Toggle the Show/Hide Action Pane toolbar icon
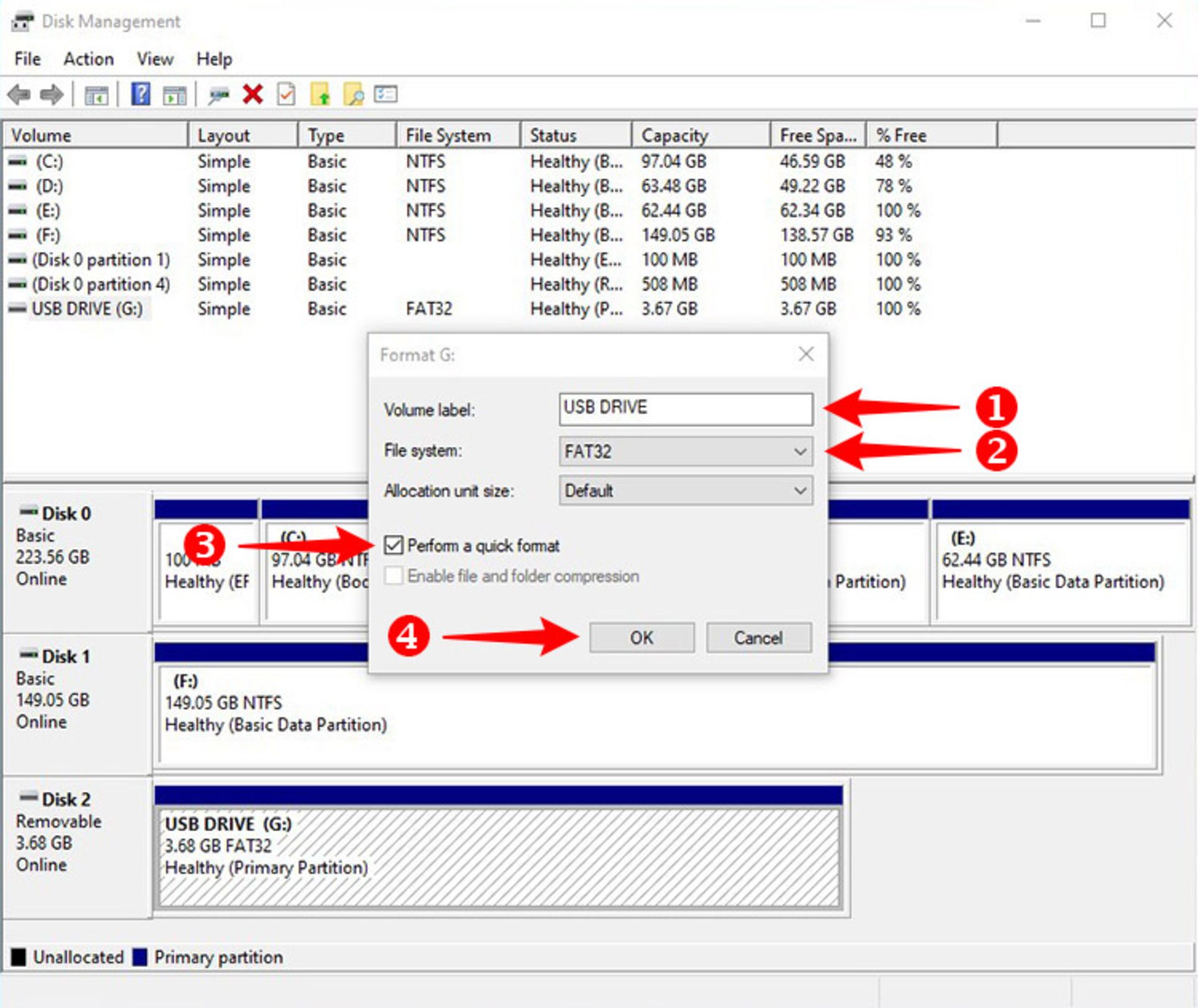The height and width of the screenshot is (1008, 1198). click(175, 94)
